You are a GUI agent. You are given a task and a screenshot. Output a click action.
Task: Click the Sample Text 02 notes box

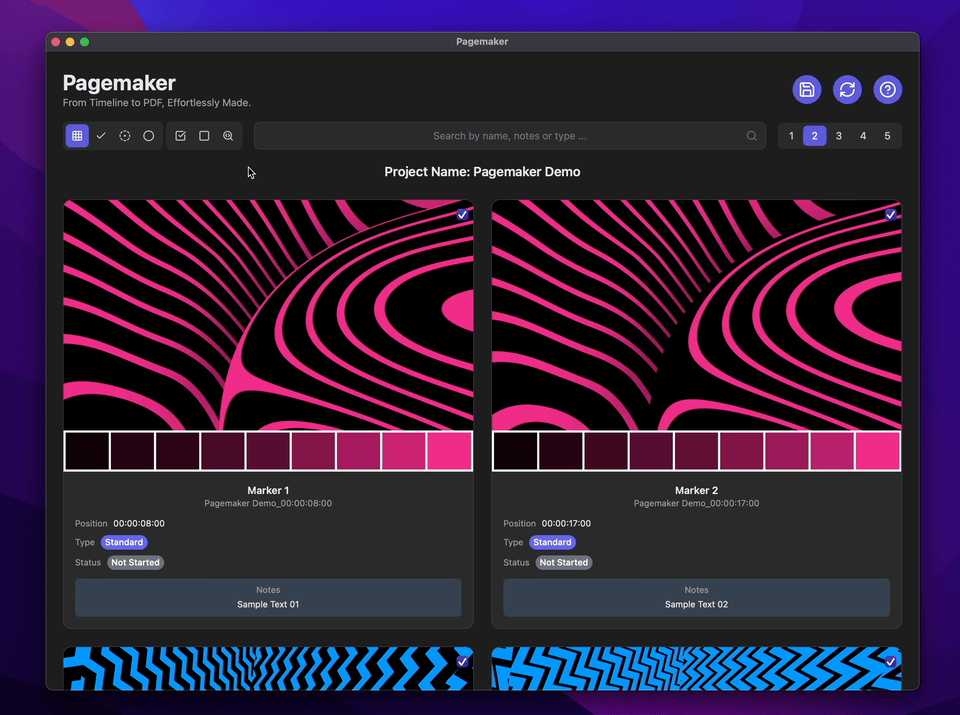[x=697, y=597]
